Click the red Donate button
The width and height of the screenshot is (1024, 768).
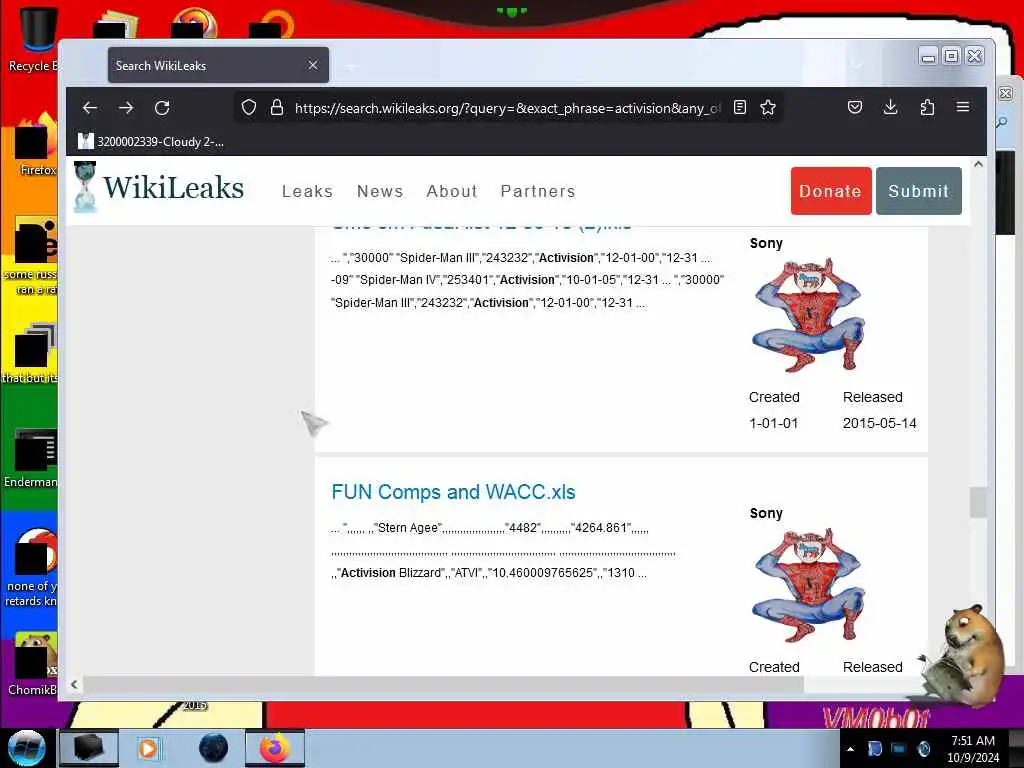831,191
